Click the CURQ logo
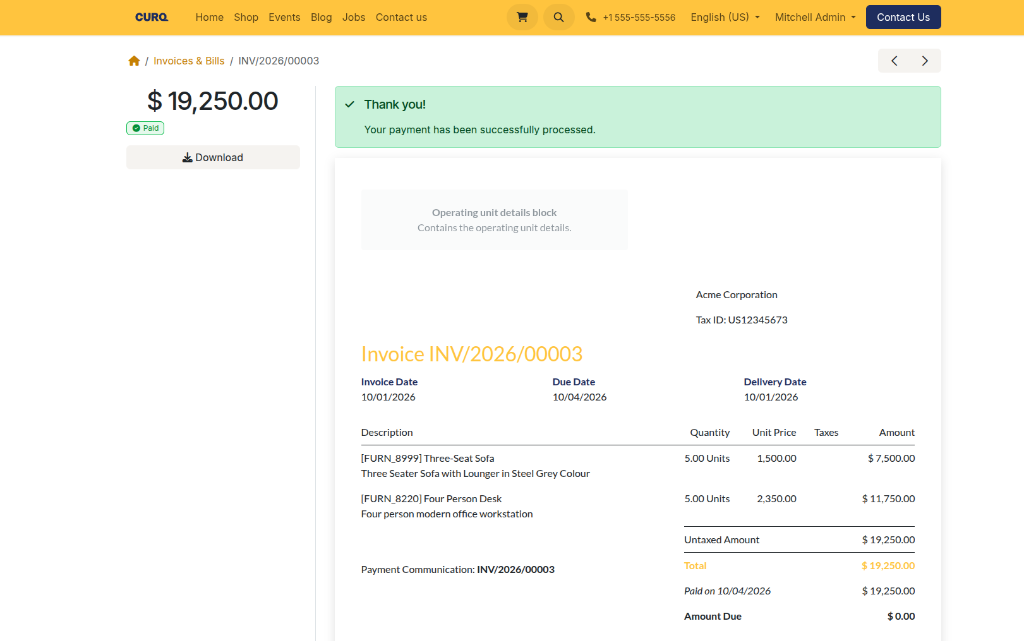The width and height of the screenshot is (1024, 641). click(152, 17)
